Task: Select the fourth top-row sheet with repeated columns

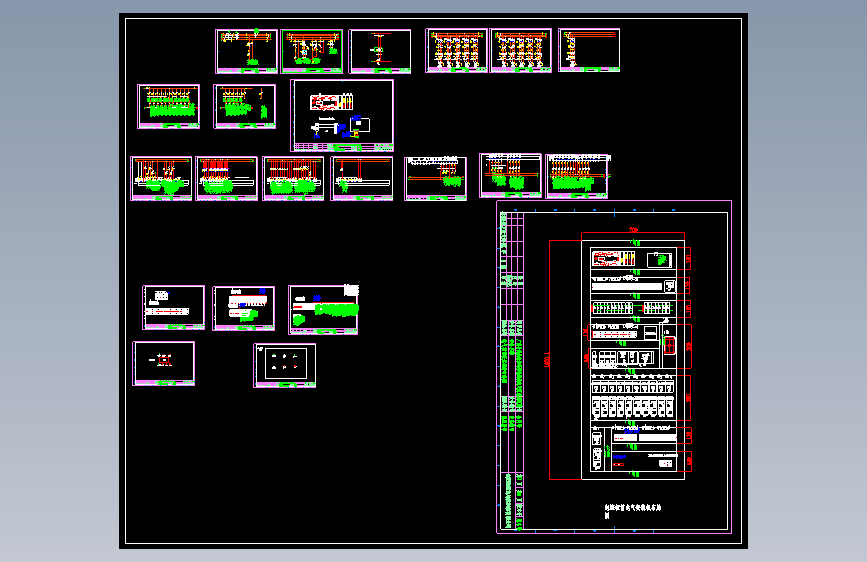Action: (x=457, y=50)
